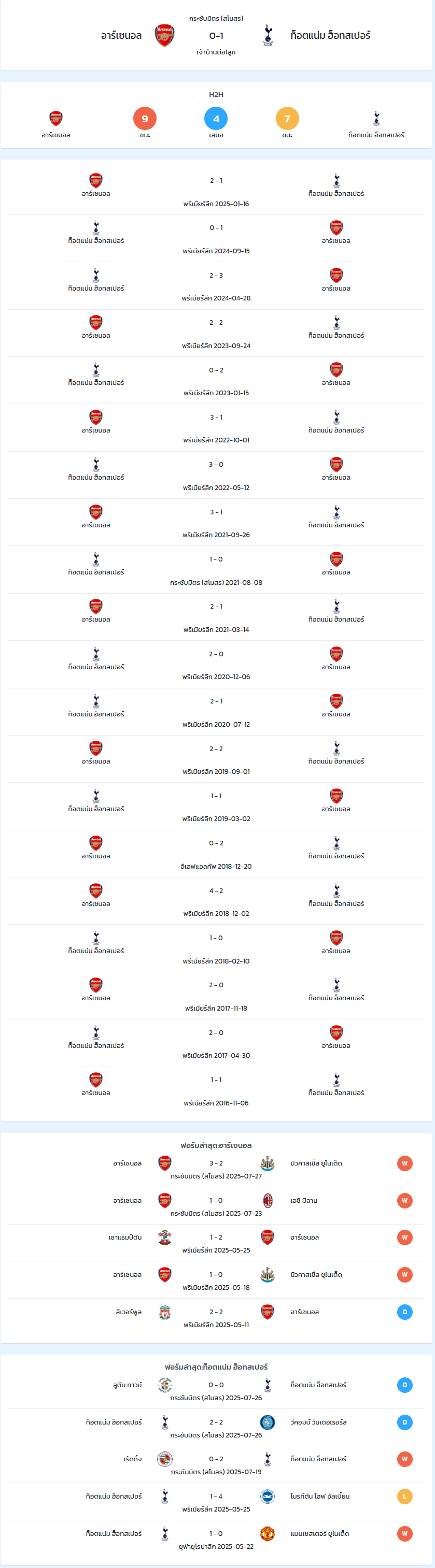435x1568 pixels.
Task: Click the blue 4 draws circle
Action: coord(216,119)
